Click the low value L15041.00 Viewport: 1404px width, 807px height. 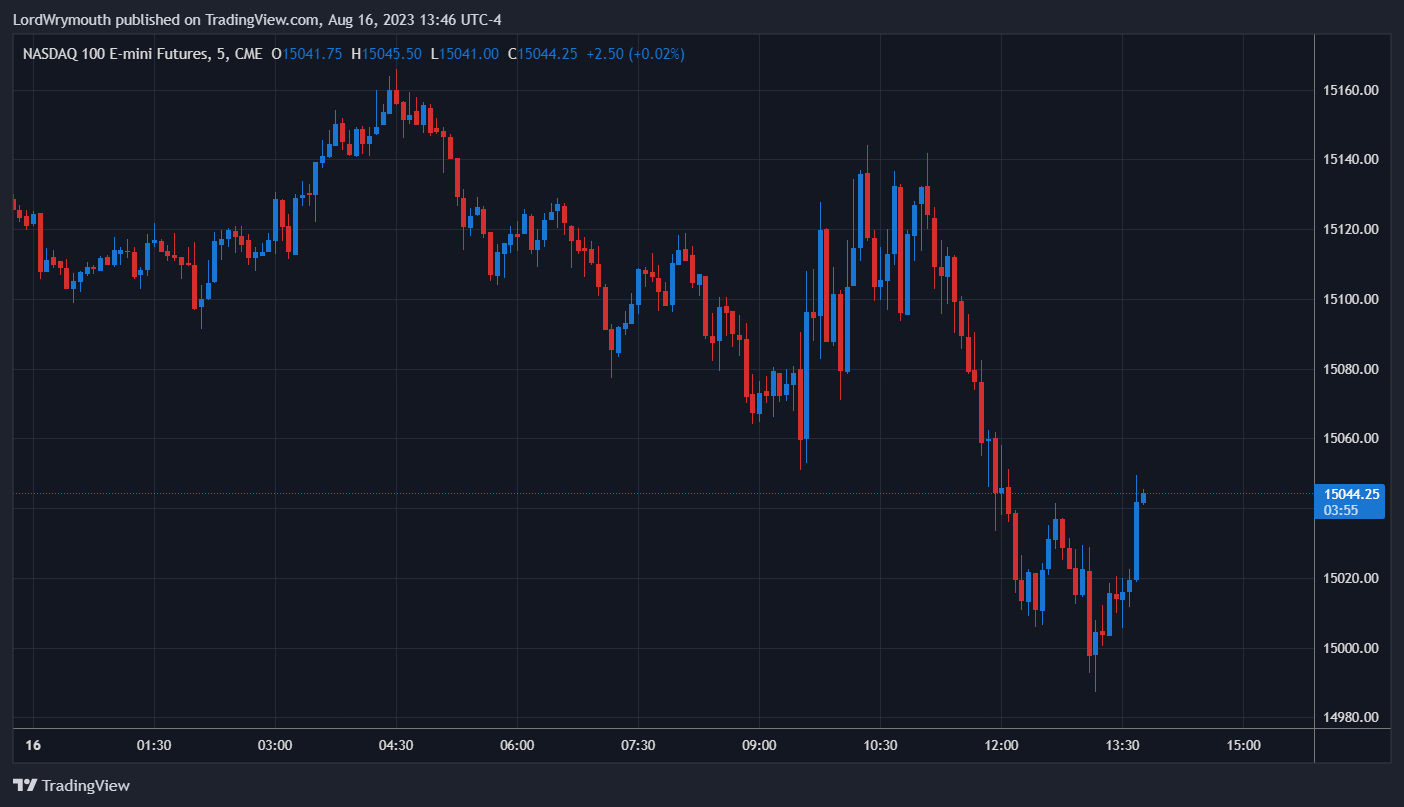tap(464, 54)
